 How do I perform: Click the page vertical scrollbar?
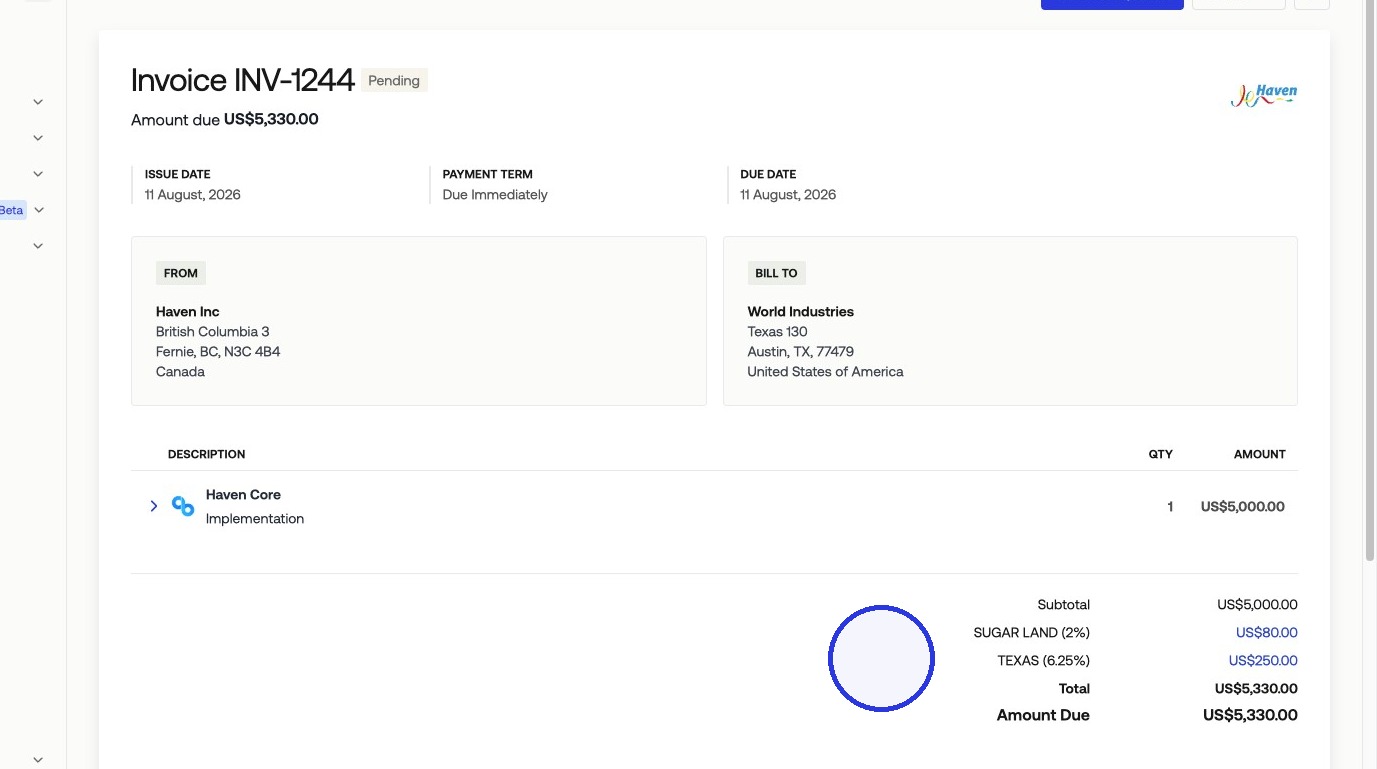1370,280
